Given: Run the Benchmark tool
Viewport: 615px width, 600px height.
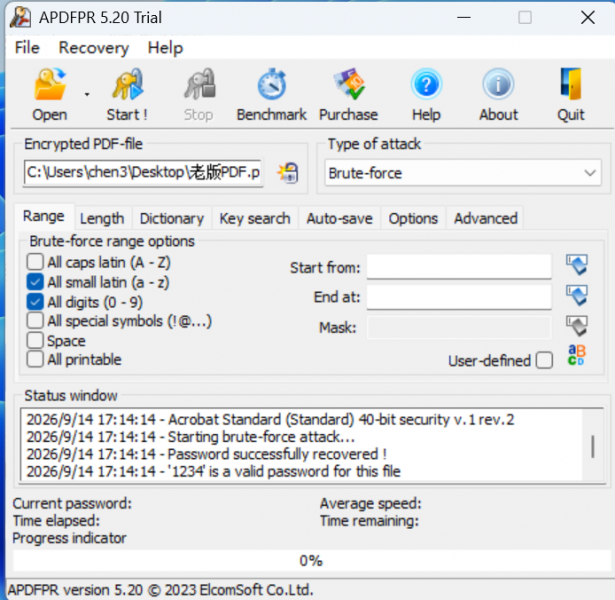Looking at the screenshot, I should pos(271,84).
